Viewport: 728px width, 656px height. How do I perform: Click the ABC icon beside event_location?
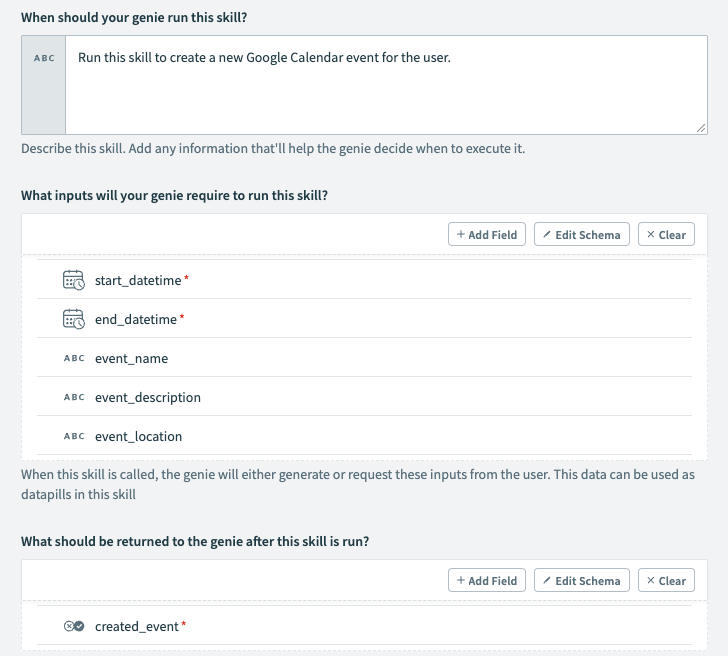click(74, 436)
